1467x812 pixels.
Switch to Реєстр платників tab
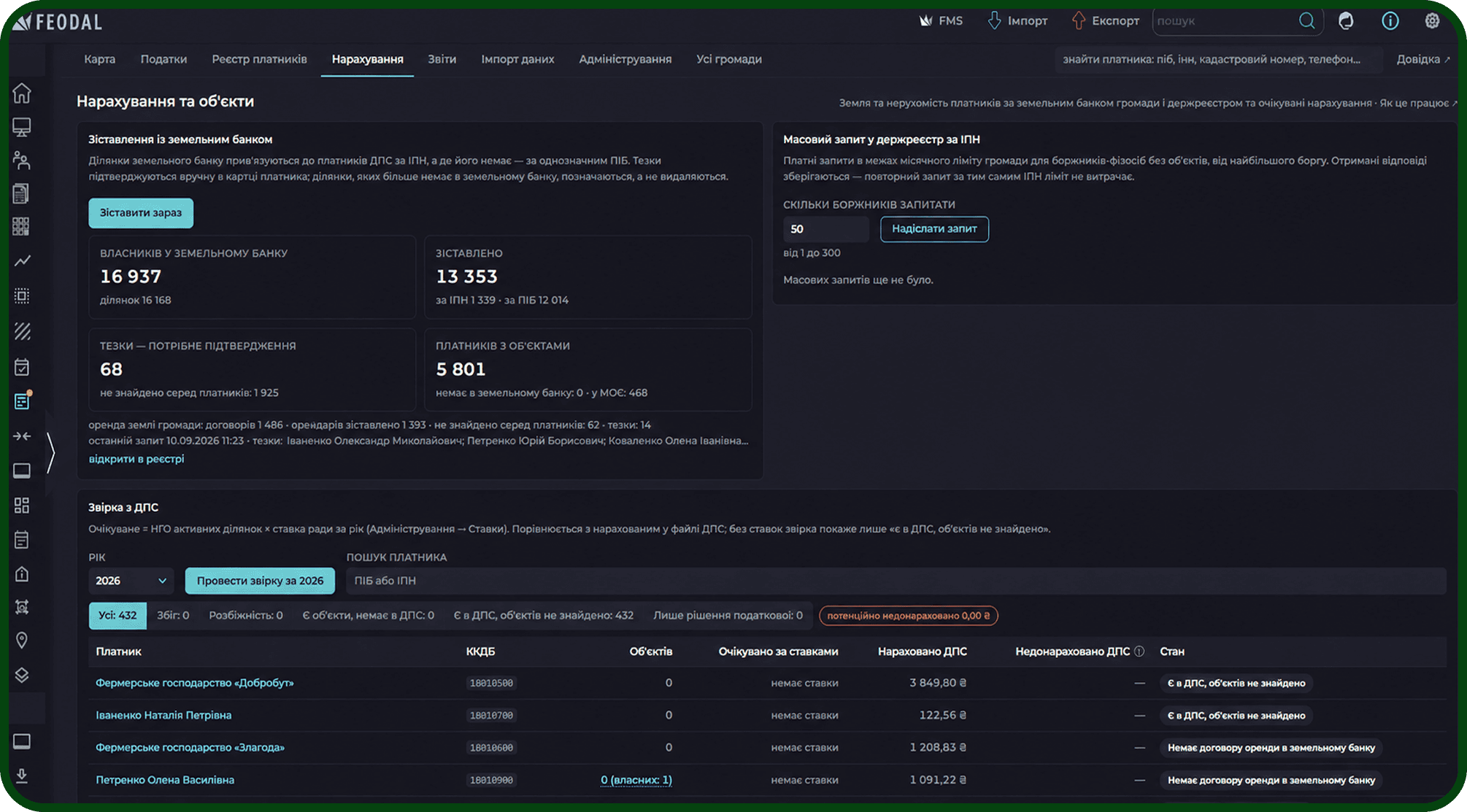[259, 59]
